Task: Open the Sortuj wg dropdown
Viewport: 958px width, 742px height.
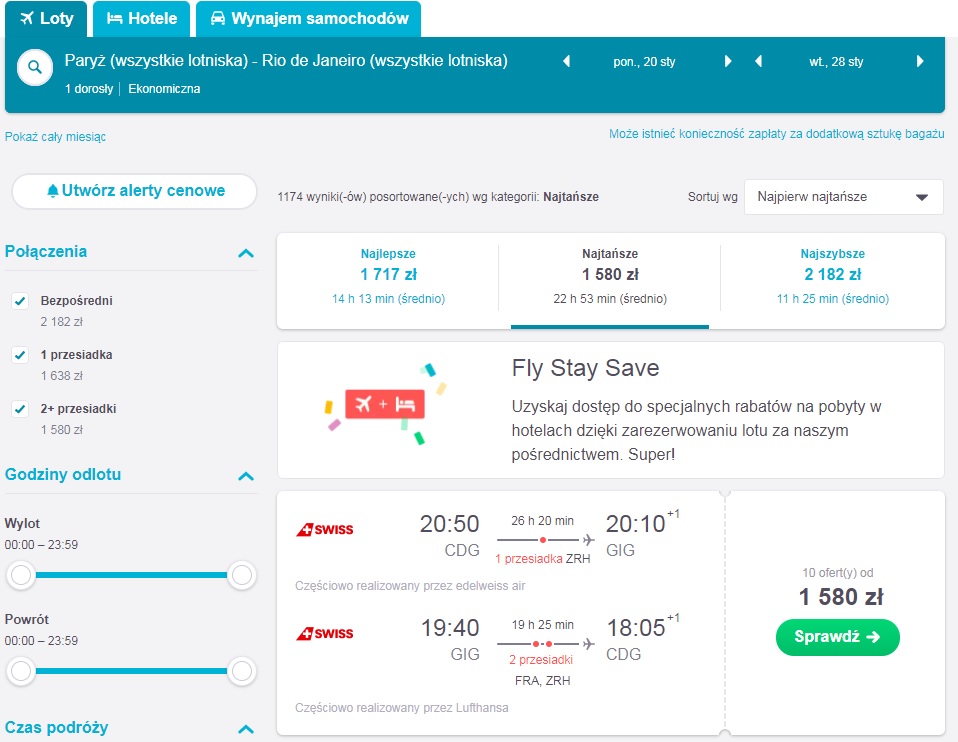Action: (843, 197)
